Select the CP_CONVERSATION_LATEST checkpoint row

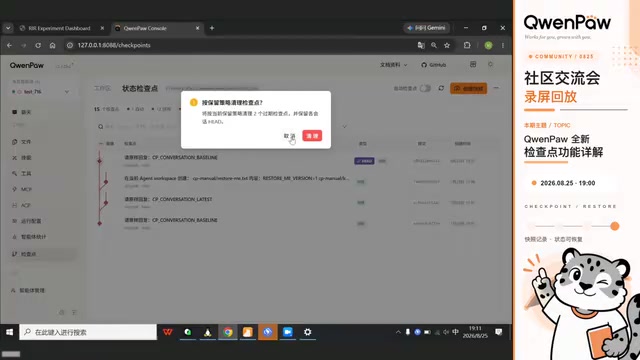[296, 202]
